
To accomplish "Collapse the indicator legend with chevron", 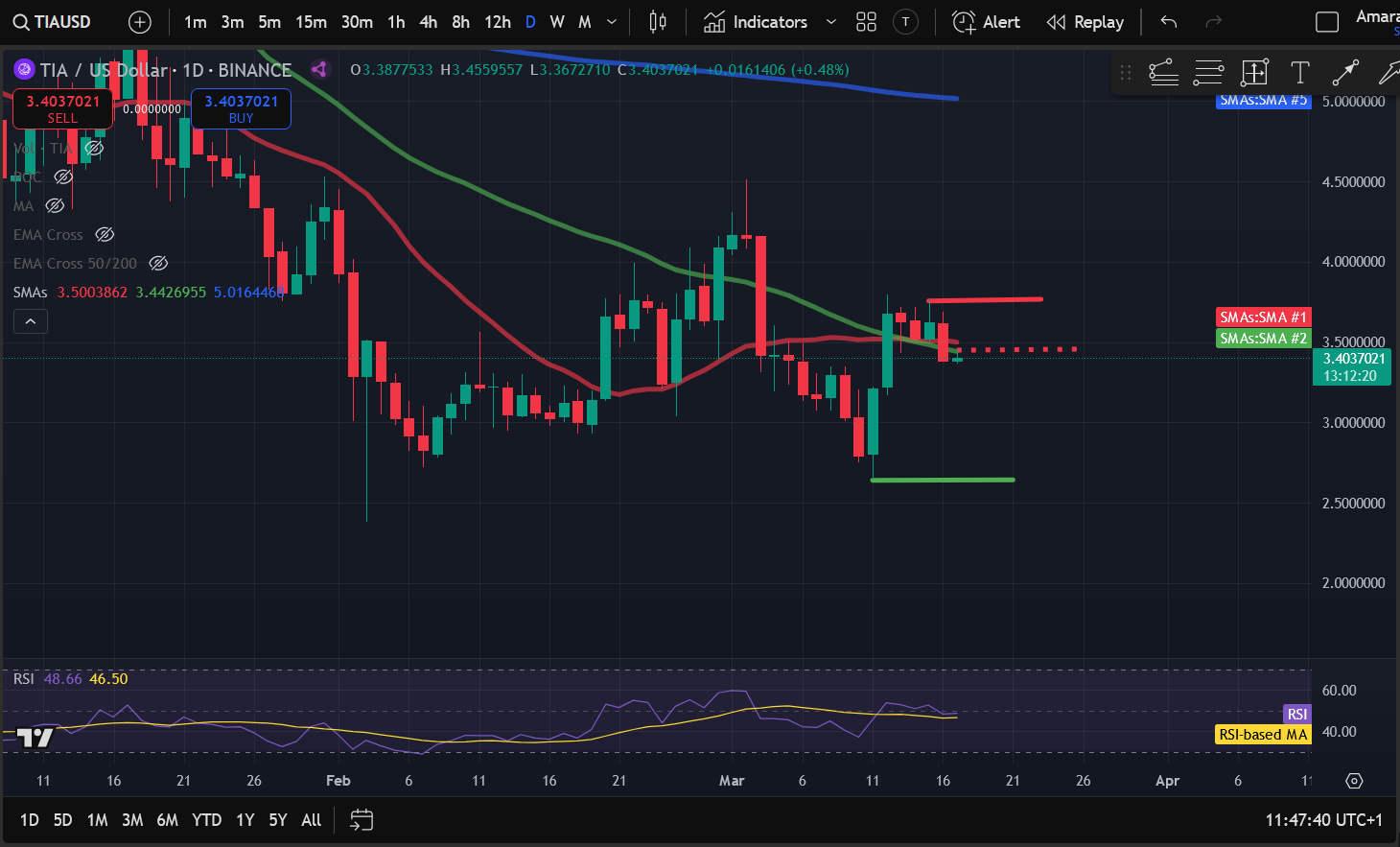I will pos(31,321).
